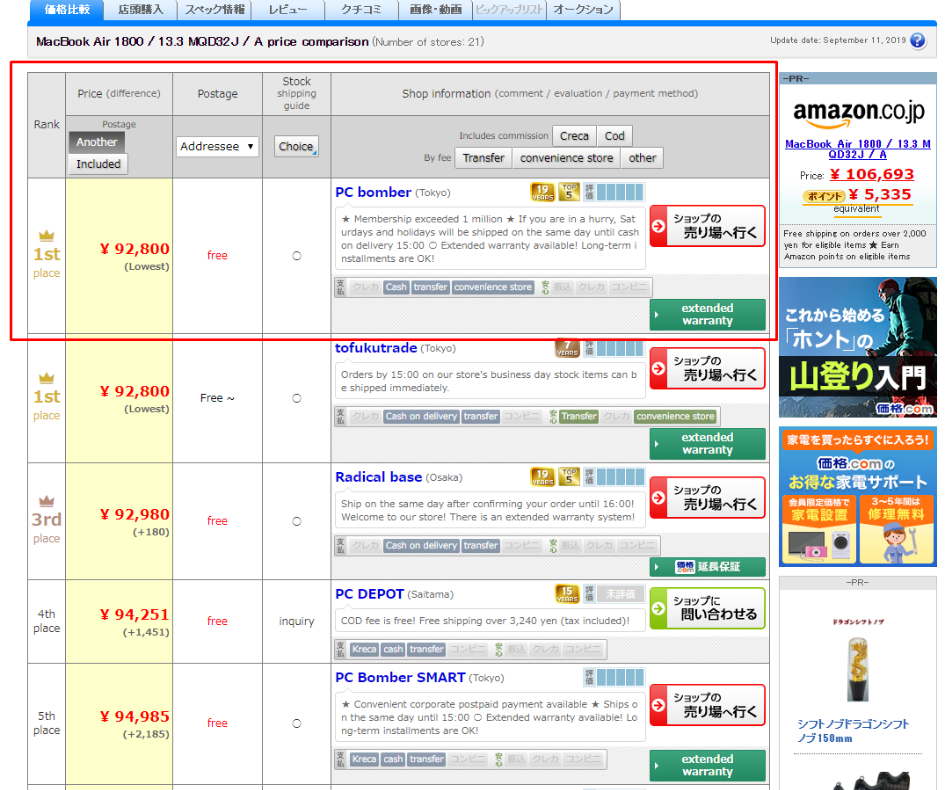
Task: Open the stock Choice dropdown
Action: [x=296, y=146]
